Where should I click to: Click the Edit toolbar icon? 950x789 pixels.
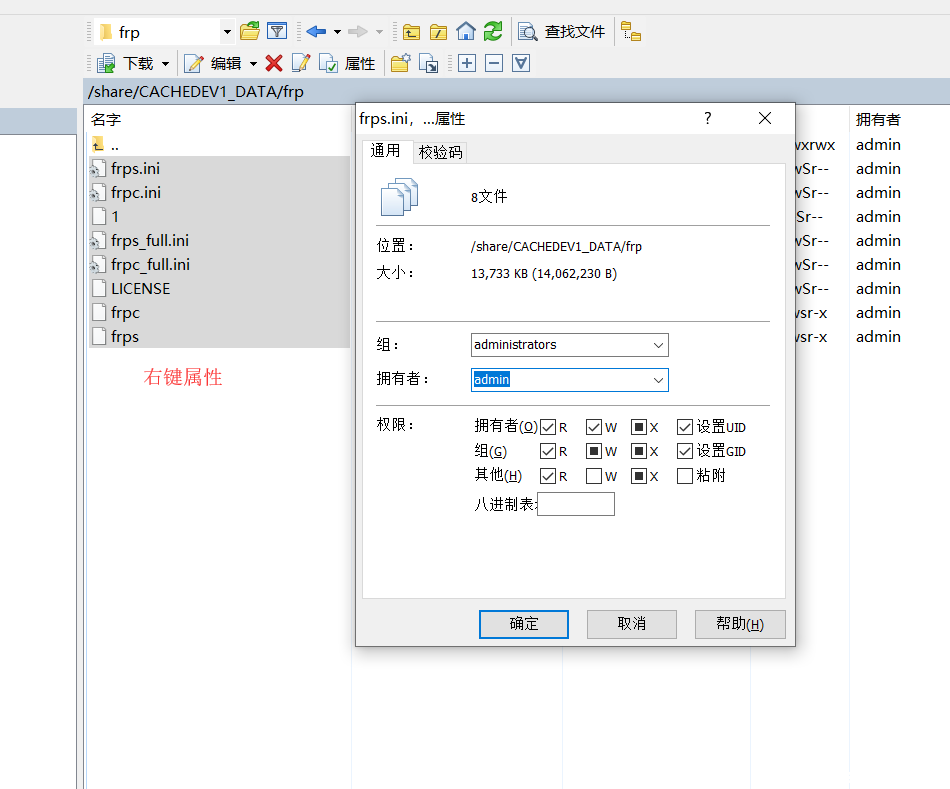tap(193, 62)
